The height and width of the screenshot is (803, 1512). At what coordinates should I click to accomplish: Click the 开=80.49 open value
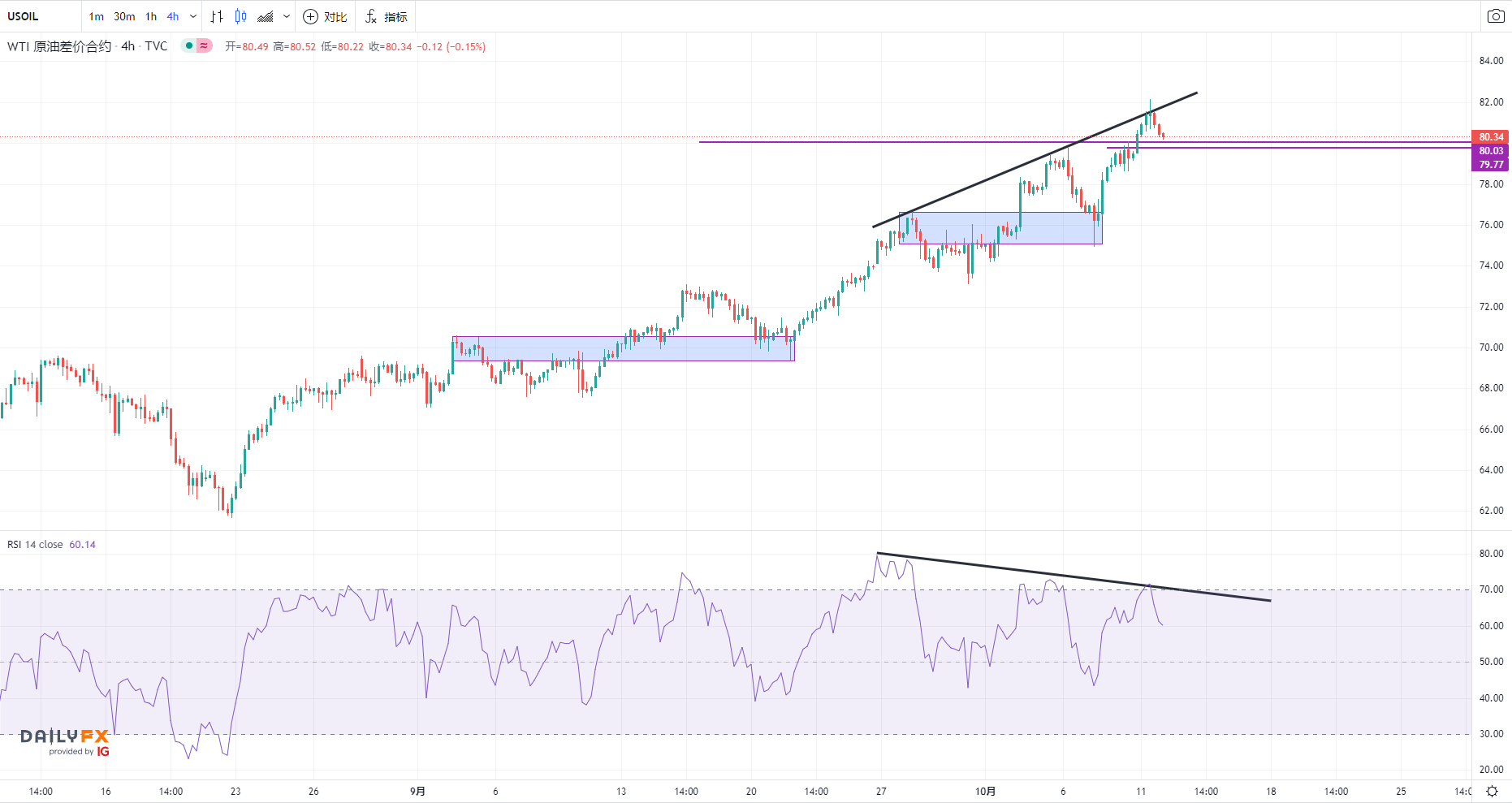[247, 47]
